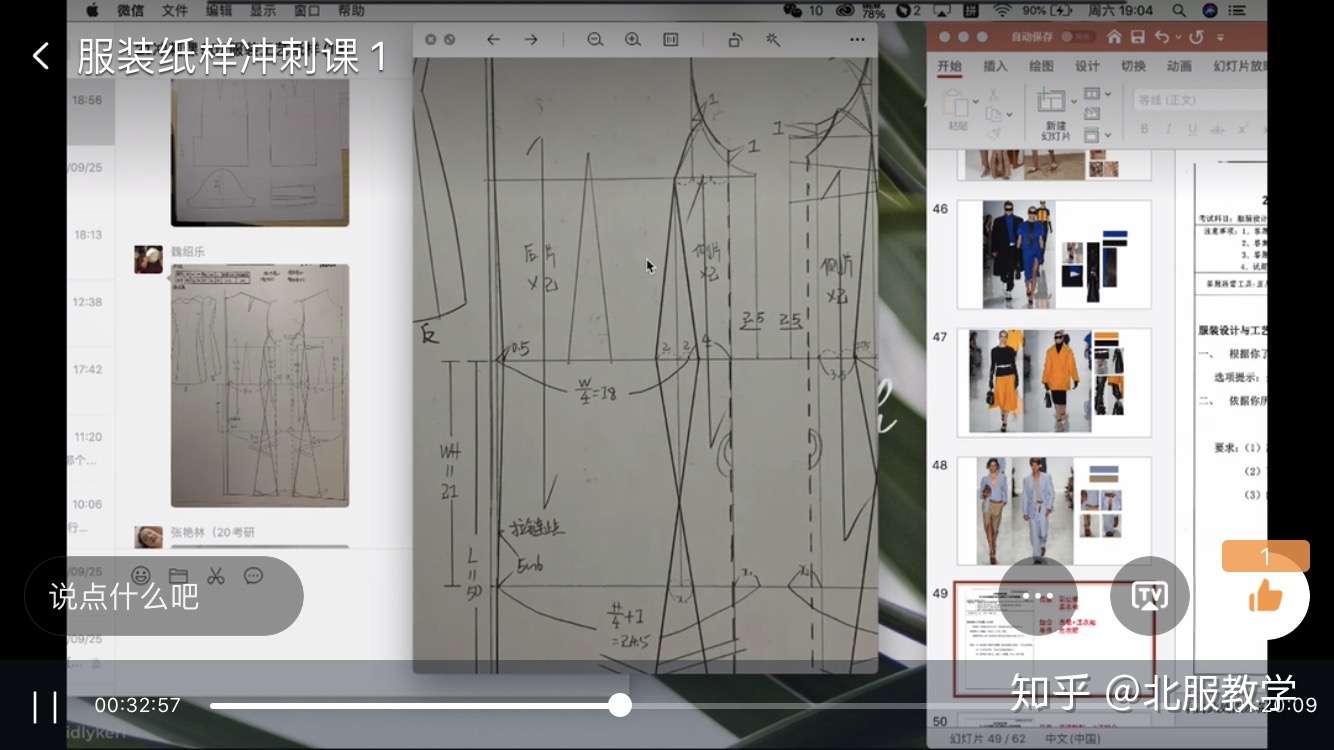The image size is (1334, 750).
Task: Undo last action in PowerPoint
Action: [1161, 36]
